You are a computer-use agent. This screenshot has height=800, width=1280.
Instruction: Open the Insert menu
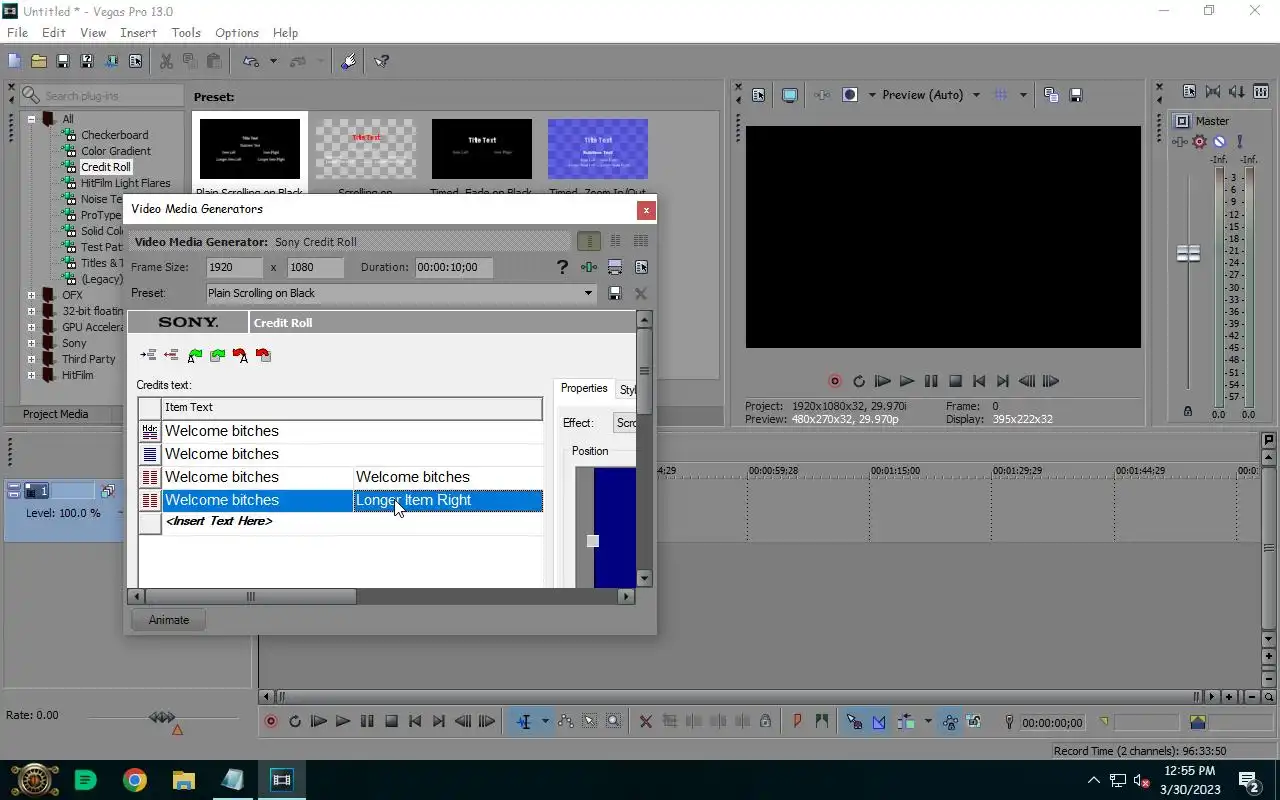[138, 33]
